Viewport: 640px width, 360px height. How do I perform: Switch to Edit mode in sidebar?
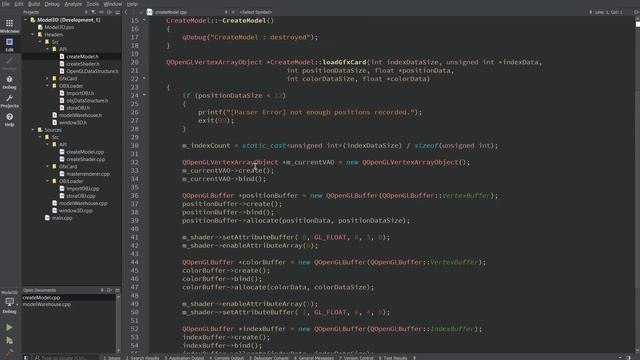point(9,44)
